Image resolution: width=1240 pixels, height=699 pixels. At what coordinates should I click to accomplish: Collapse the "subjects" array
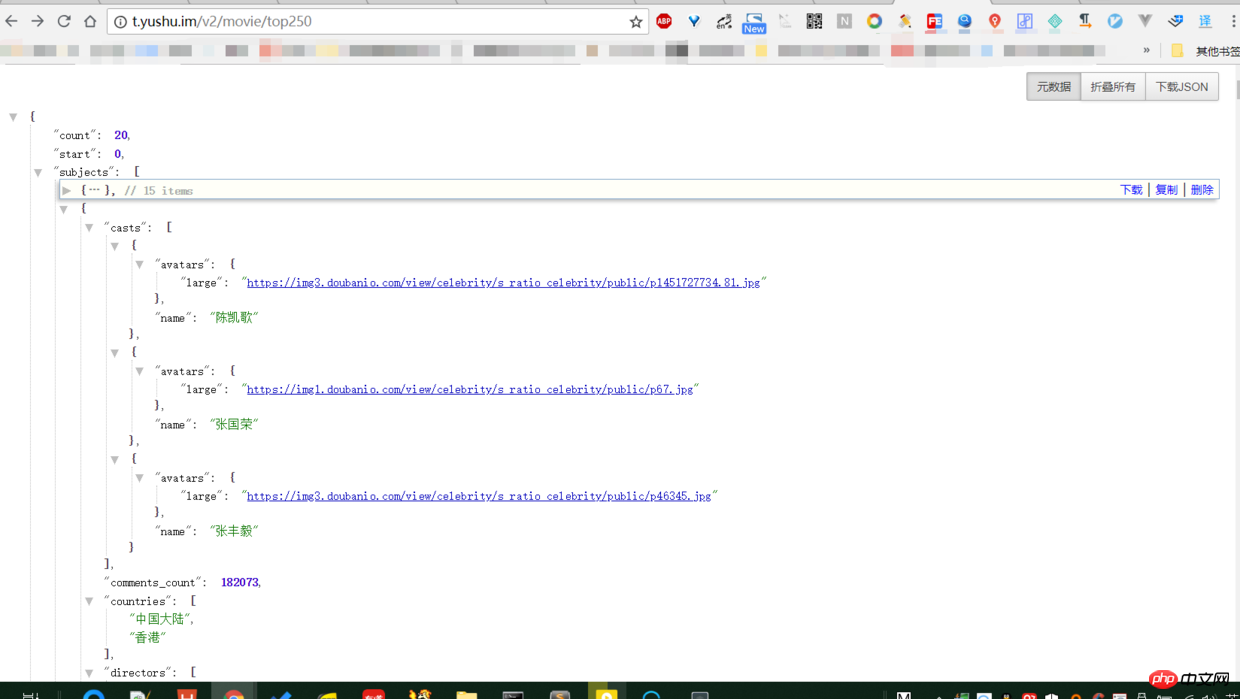click(38, 173)
